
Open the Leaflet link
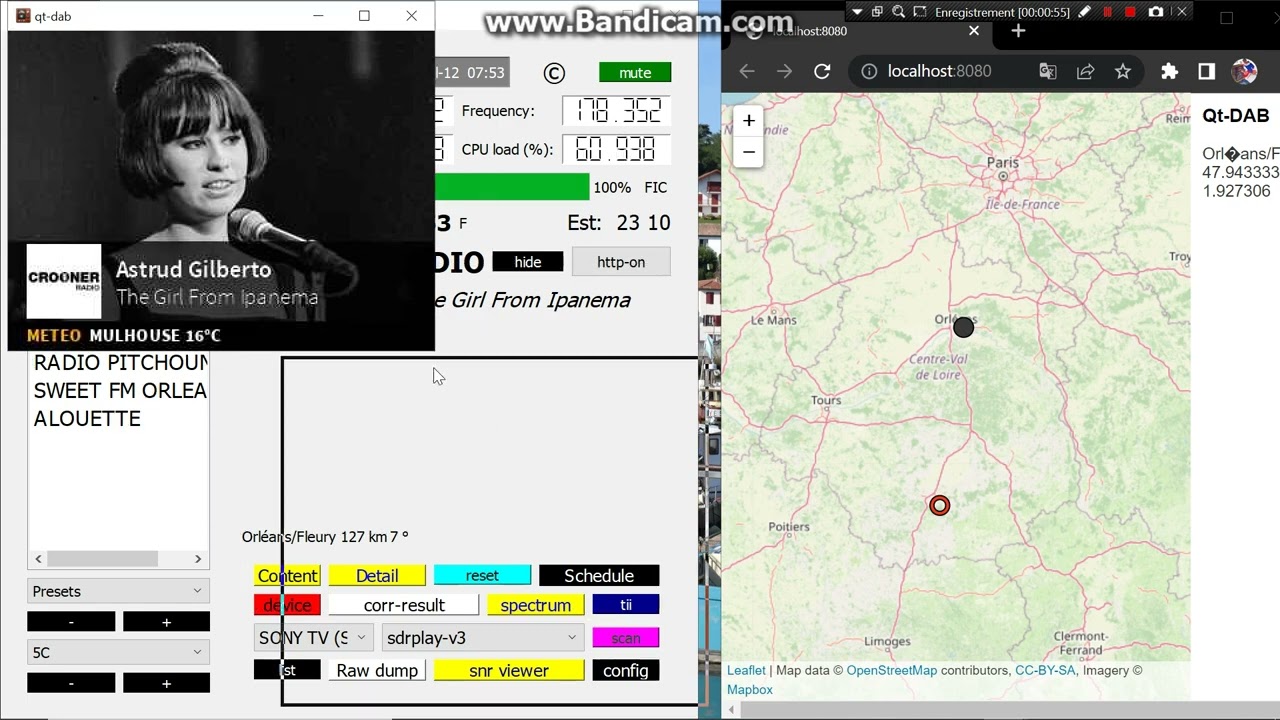point(746,671)
